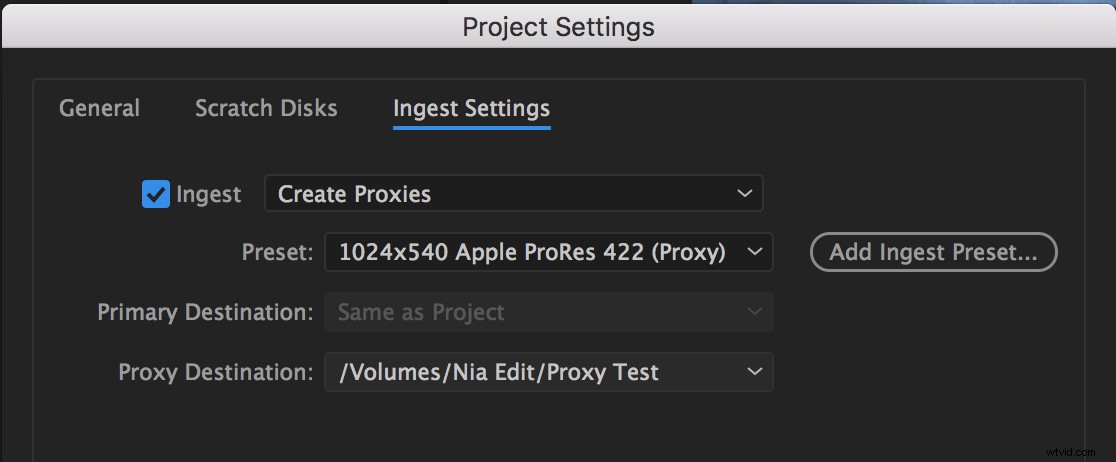Click the chevron arrow on Create Proxies
The width and height of the screenshot is (1116, 462).
click(744, 194)
